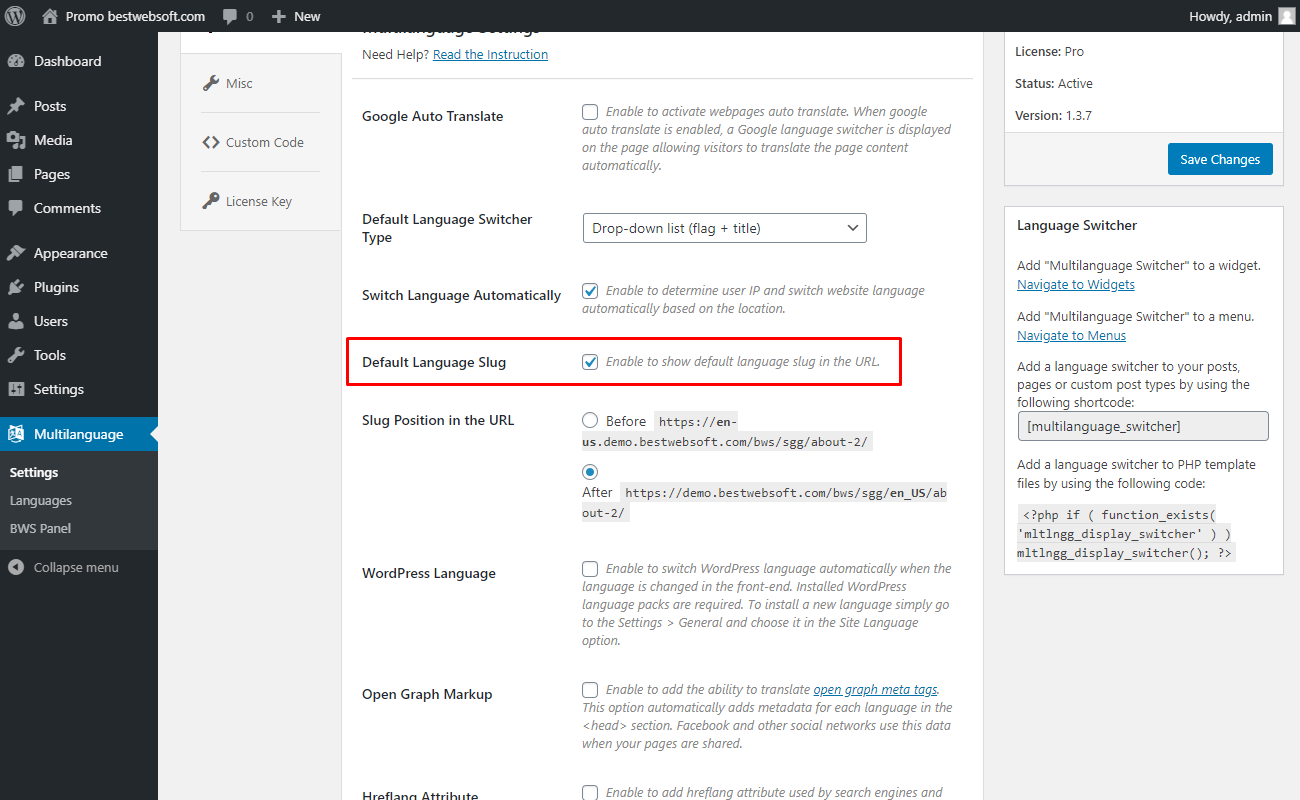
Task: Enable the WordPress Language checkbox
Action: [590, 569]
